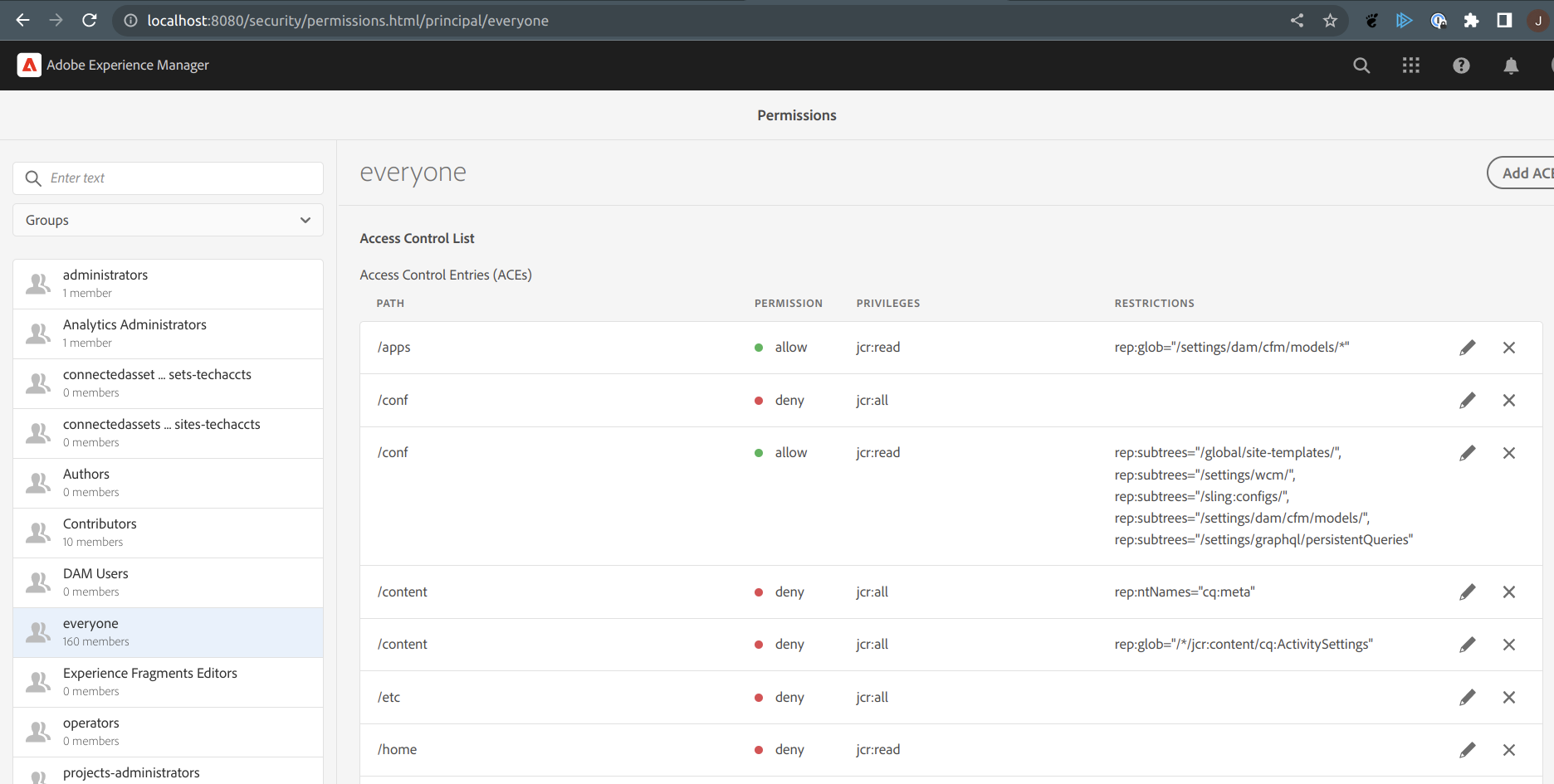Select the operators group

pyautogui.click(x=168, y=732)
